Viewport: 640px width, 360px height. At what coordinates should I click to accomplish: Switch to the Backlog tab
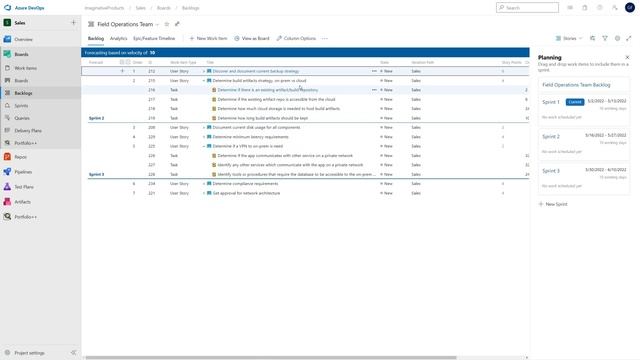click(x=96, y=38)
